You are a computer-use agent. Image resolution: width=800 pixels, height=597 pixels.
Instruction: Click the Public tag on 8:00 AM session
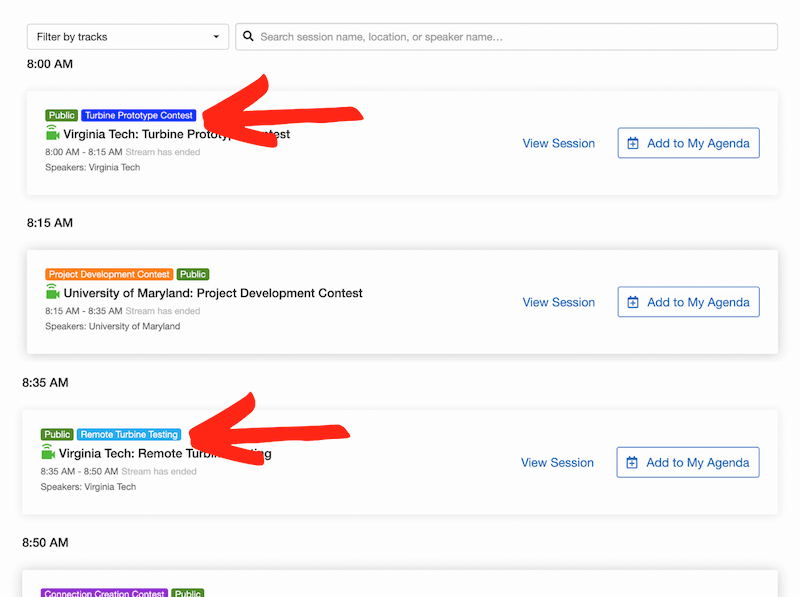(62, 116)
